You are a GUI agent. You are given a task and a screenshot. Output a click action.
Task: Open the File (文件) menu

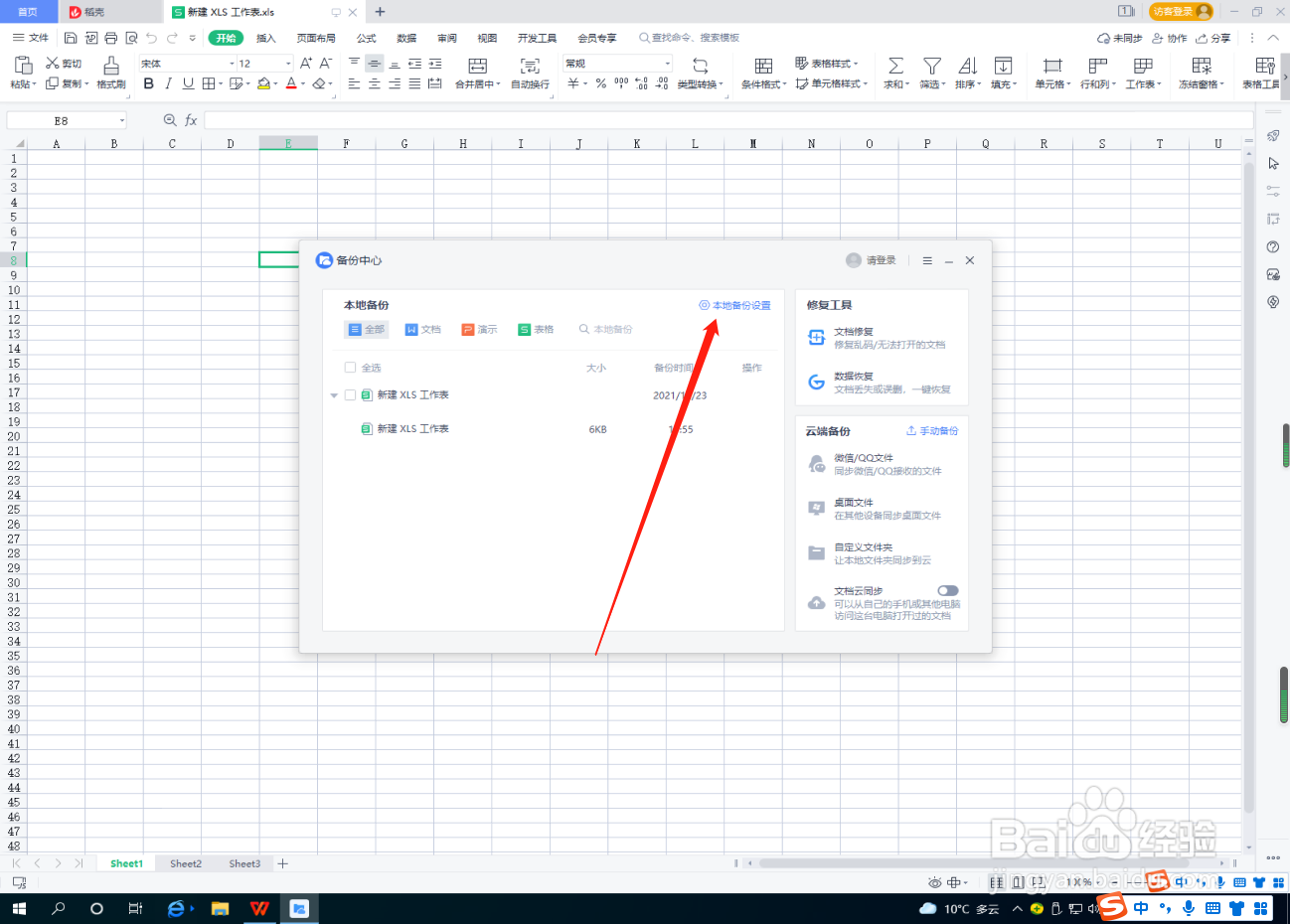31,38
